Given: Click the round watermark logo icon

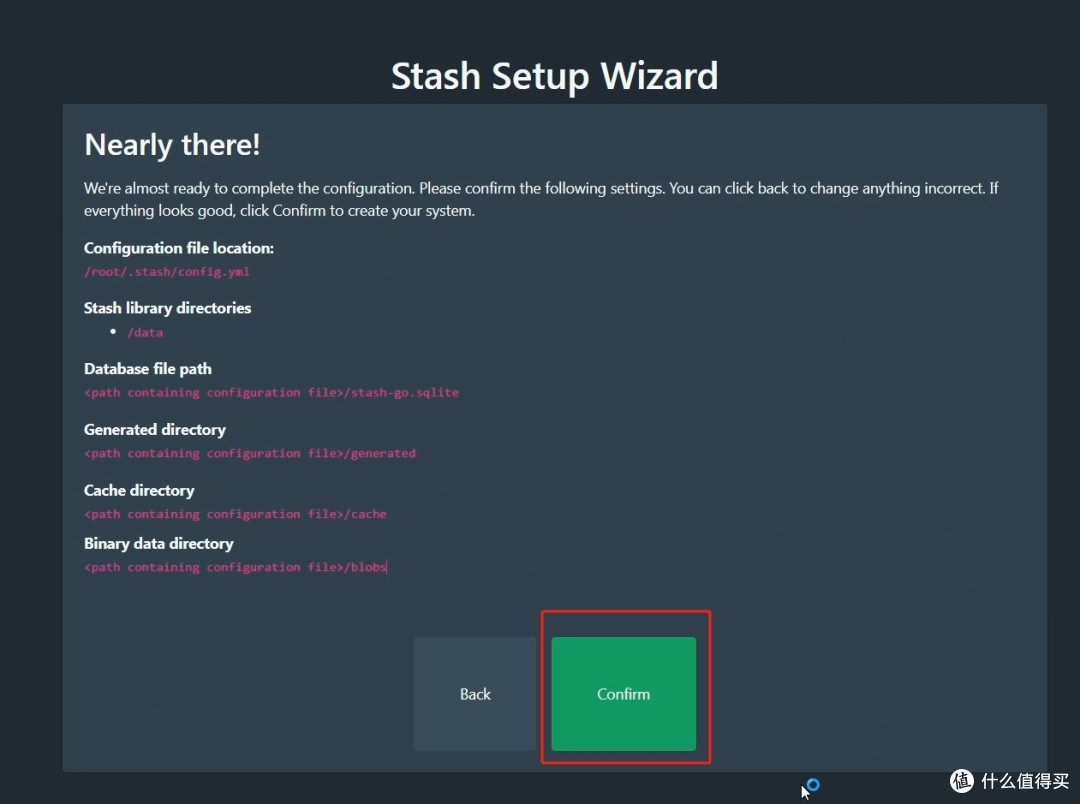Looking at the screenshot, I should [x=962, y=780].
